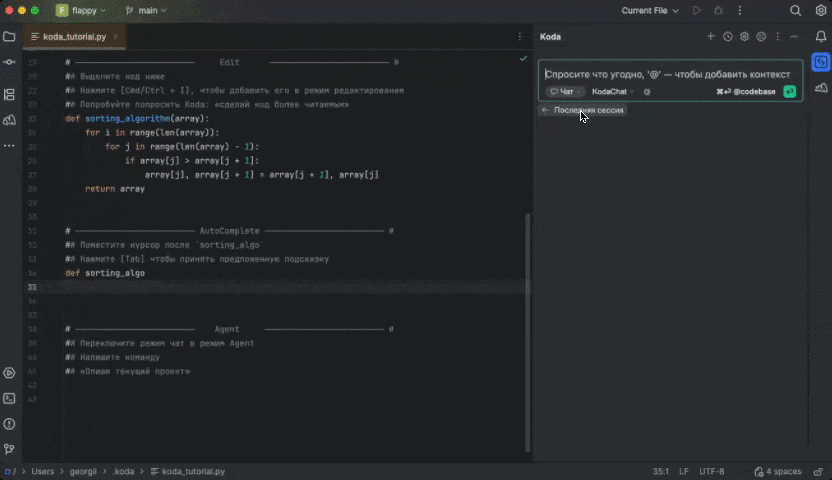Open the Project folder tool window
This screenshot has width=832, height=480.
pyautogui.click(x=10, y=37)
